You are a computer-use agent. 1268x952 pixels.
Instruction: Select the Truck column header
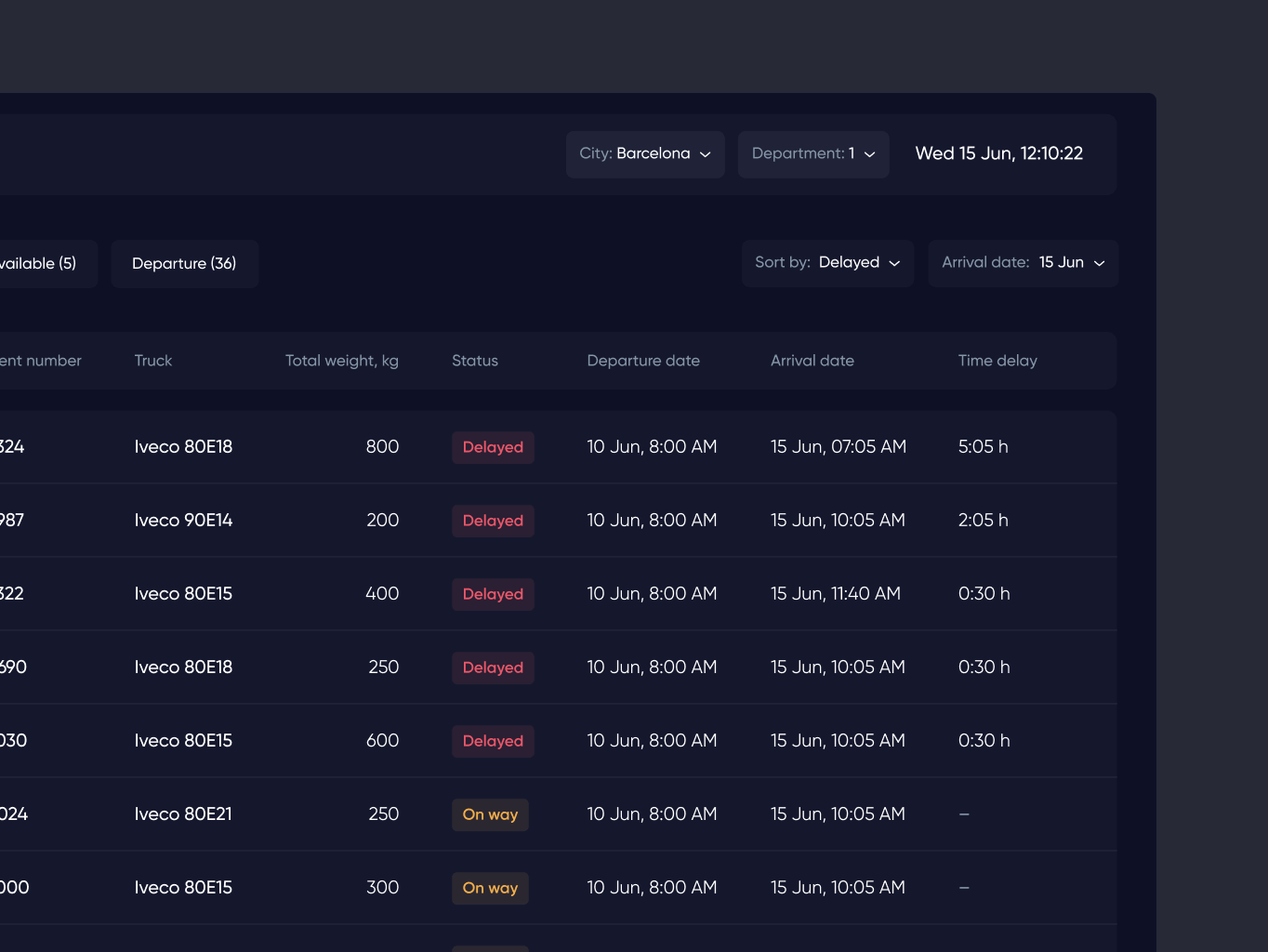pyautogui.click(x=152, y=361)
